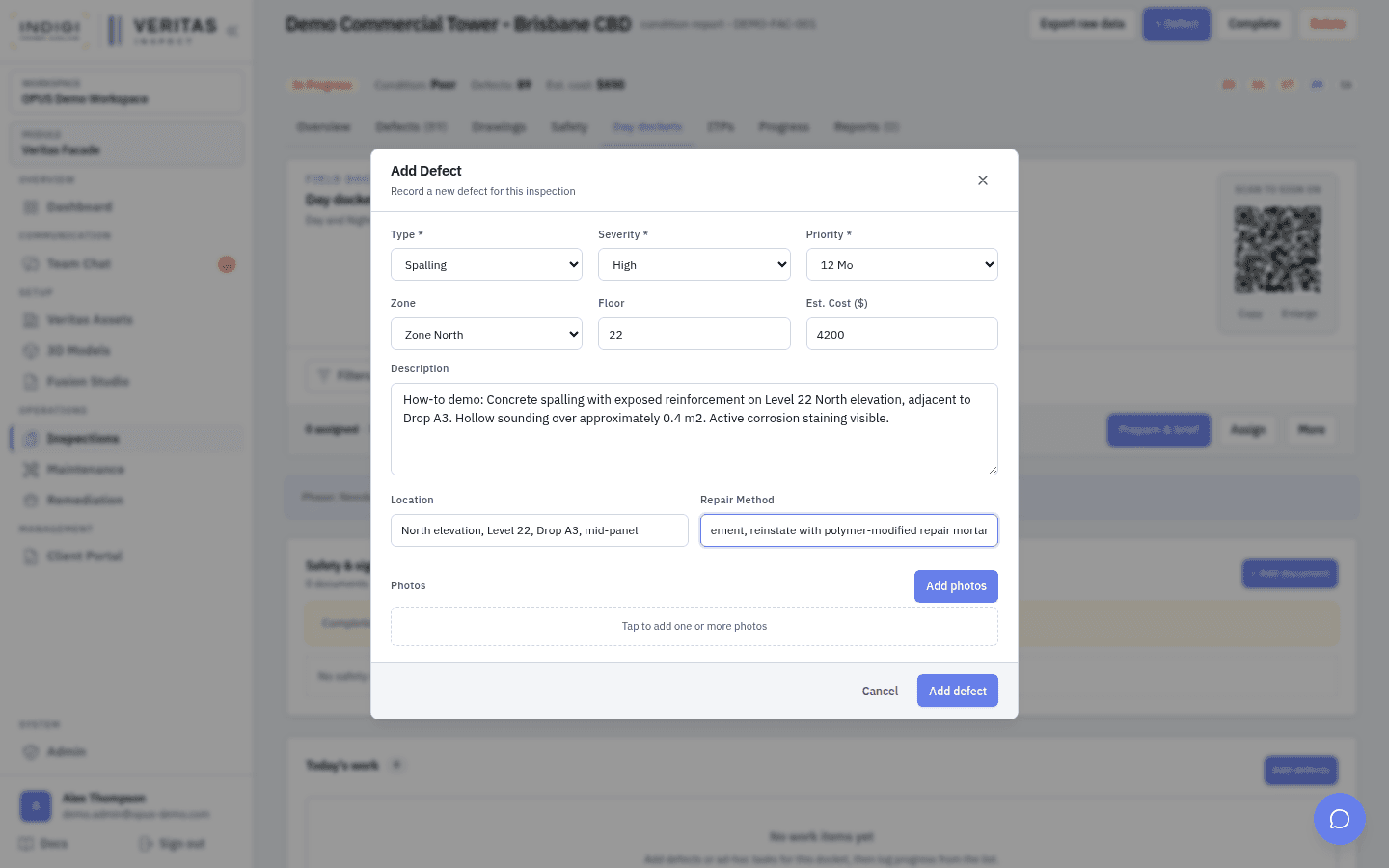Click the Maintenance sidebar icon
Image resolution: width=1389 pixels, height=868 pixels.
(31, 470)
